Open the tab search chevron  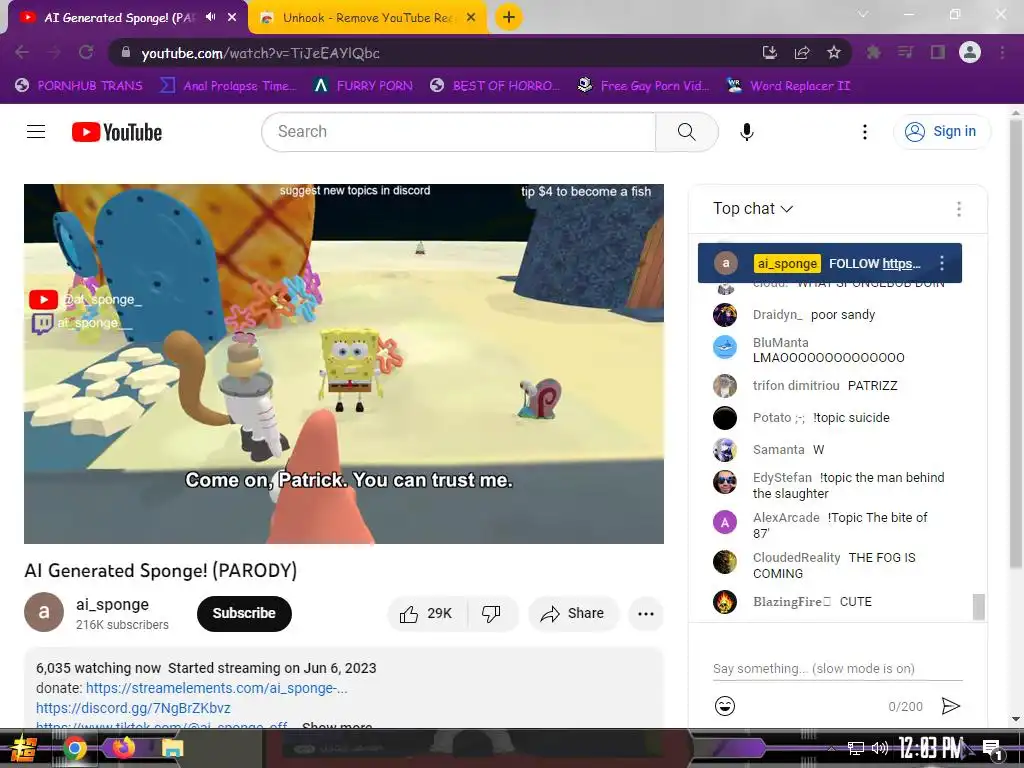(863, 14)
